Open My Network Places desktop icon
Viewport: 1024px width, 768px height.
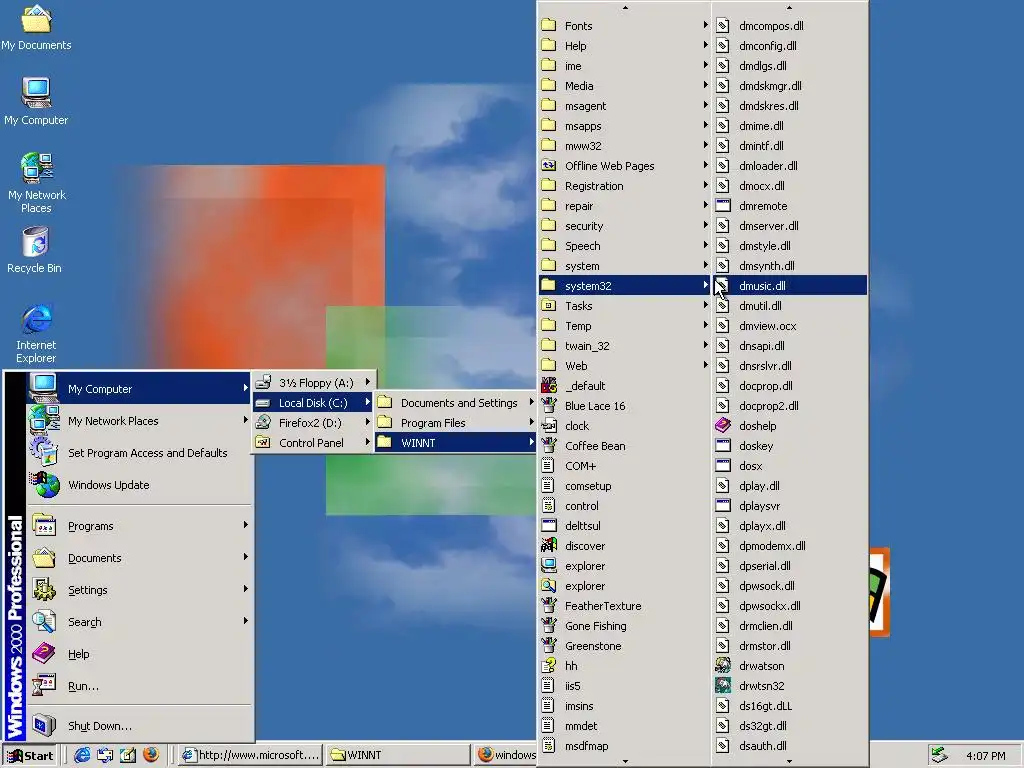pos(37,183)
